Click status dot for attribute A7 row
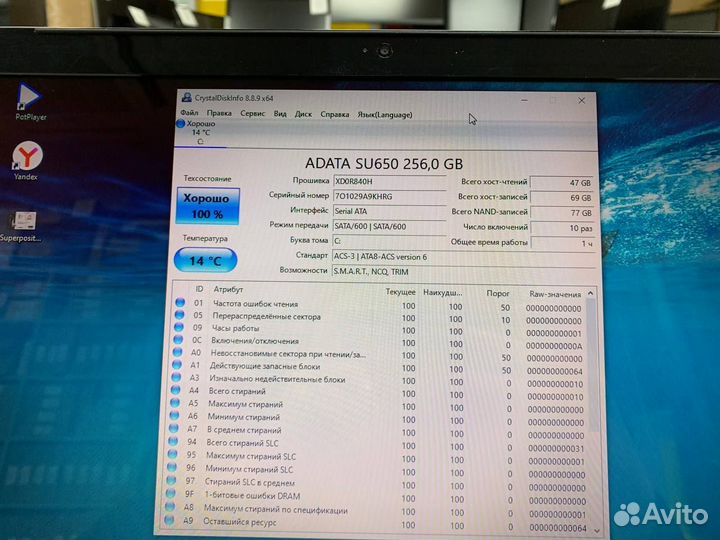This screenshot has height=540, width=720. tap(174, 428)
